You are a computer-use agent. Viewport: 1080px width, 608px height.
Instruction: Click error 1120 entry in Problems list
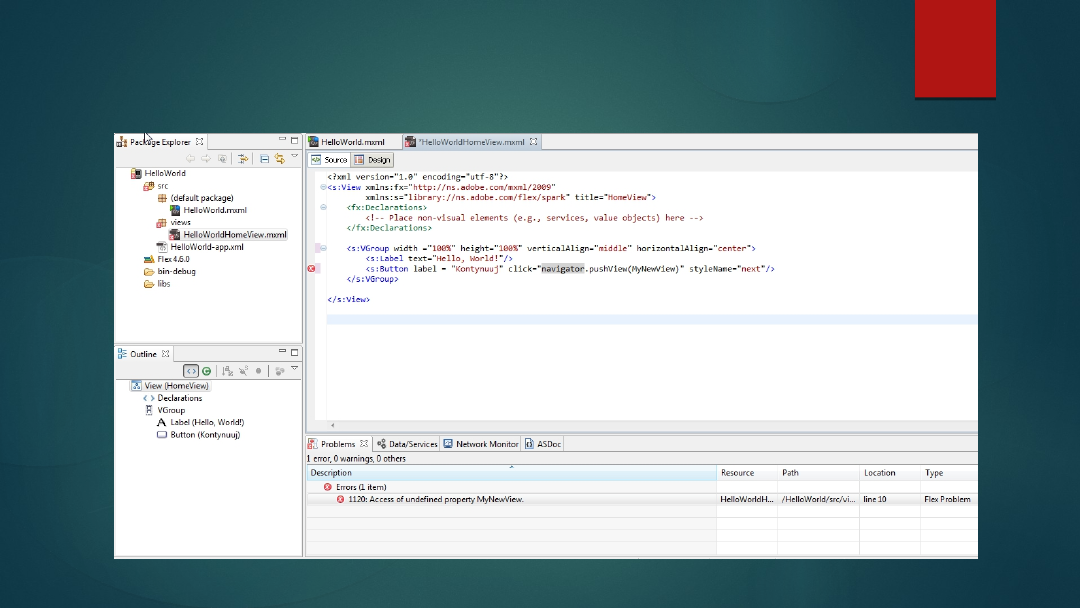(435, 499)
